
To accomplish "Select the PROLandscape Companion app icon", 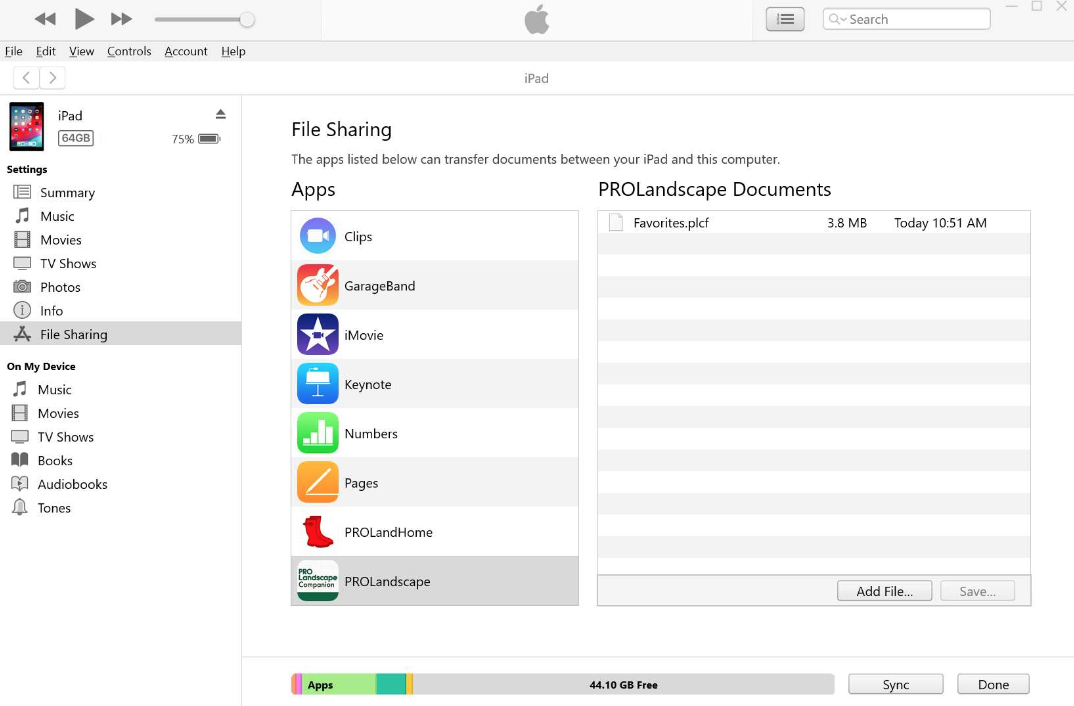I will (x=318, y=581).
